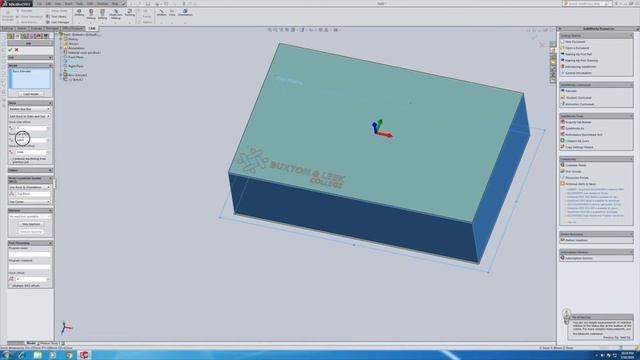Open the Add stock to sides dropdown
The height and width of the screenshot is (360, 640).
pyautogui.click(x=29, y=116)
